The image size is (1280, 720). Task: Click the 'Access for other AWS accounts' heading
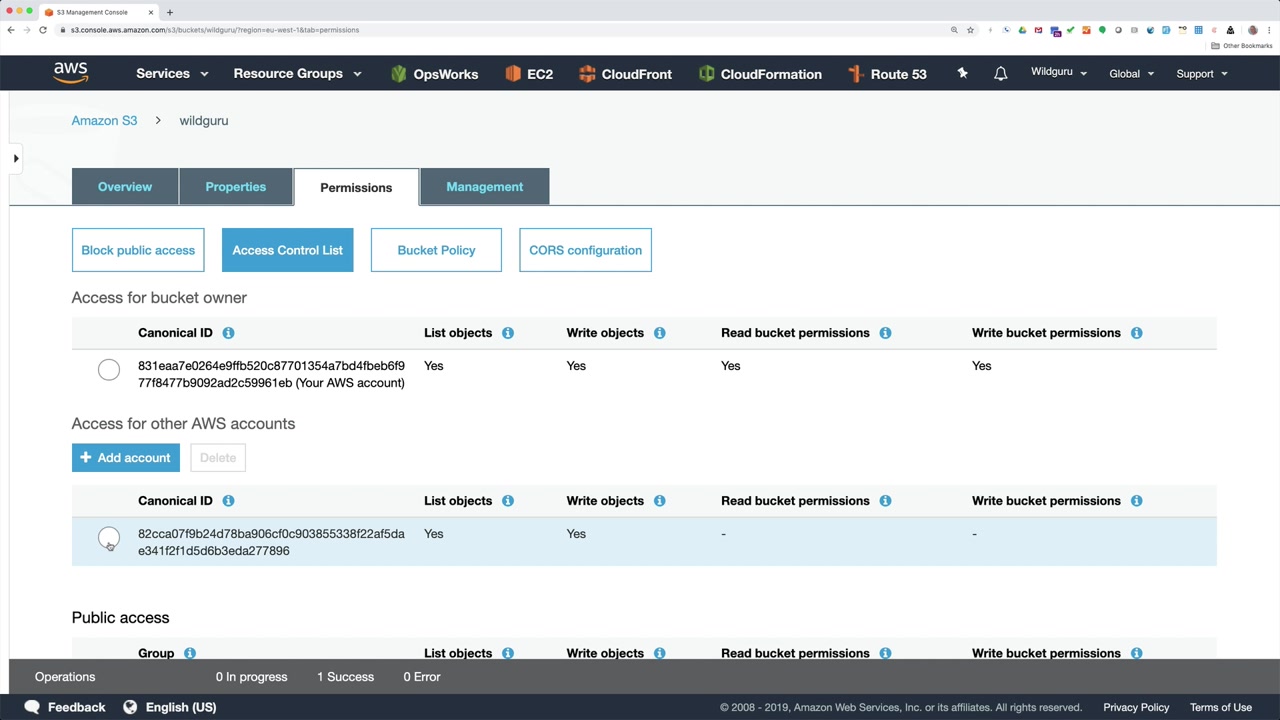183,424
